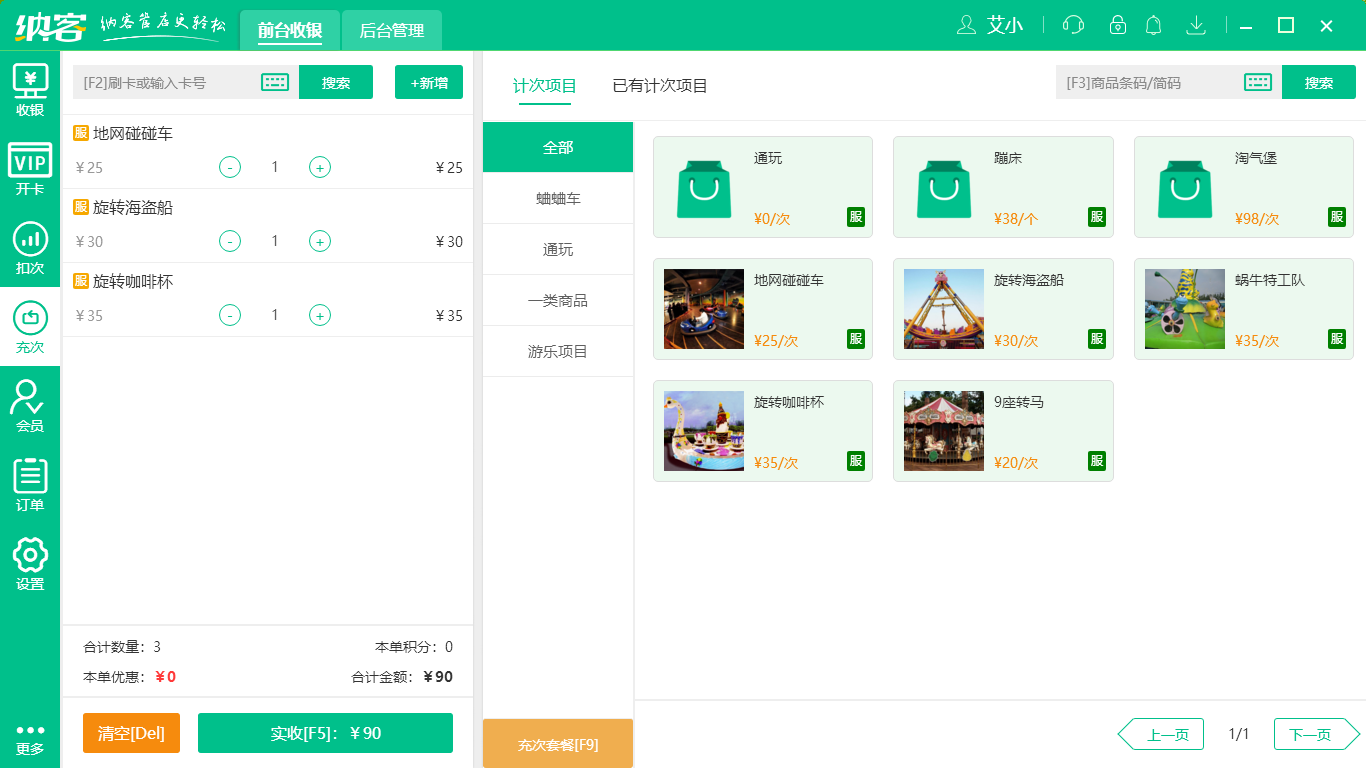Open the notification bell icon
The image size is (1366, 768).
pyautogui.click(x=1153, y=25)
